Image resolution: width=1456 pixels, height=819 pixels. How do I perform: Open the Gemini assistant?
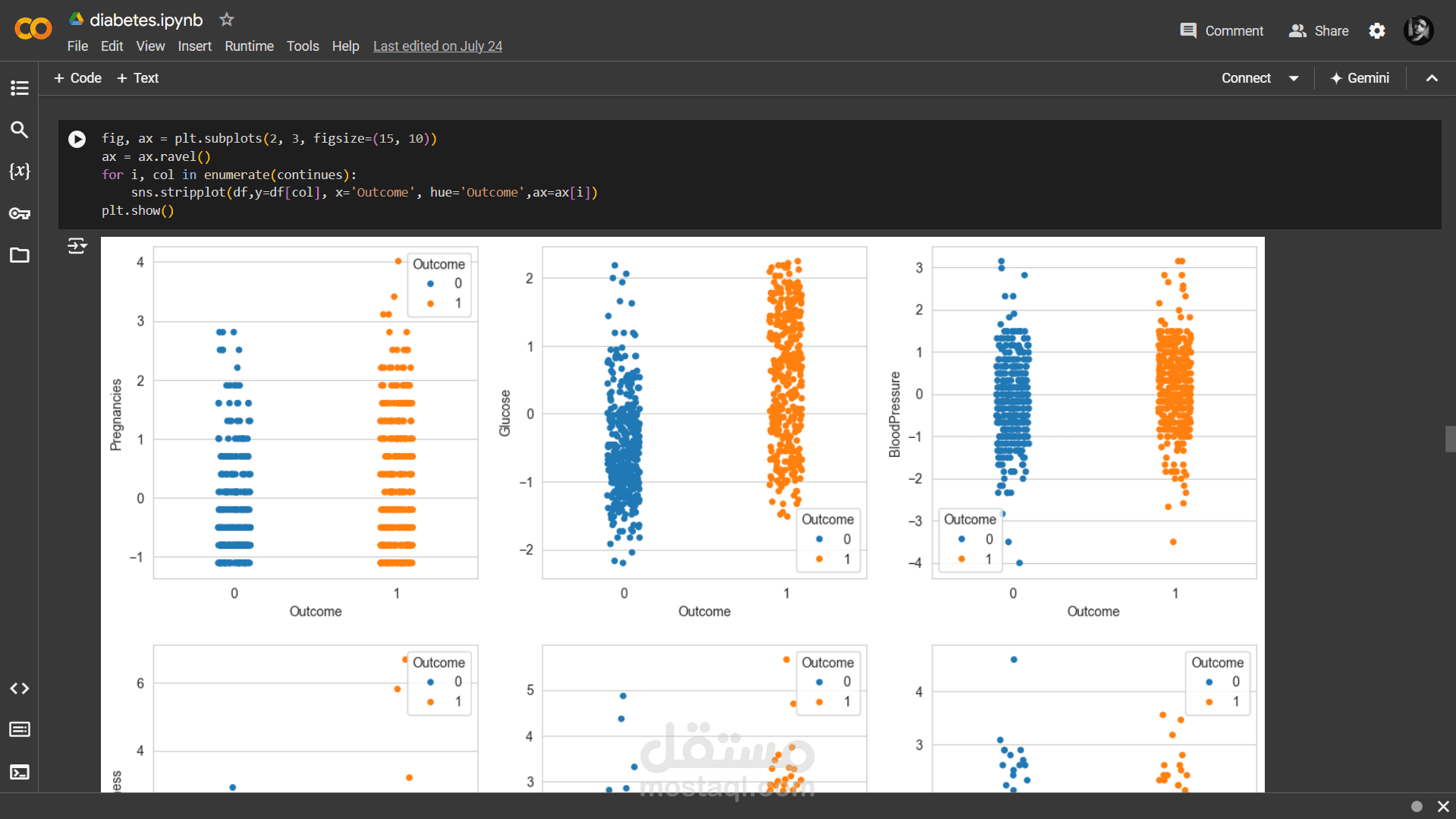[1360, 78]
